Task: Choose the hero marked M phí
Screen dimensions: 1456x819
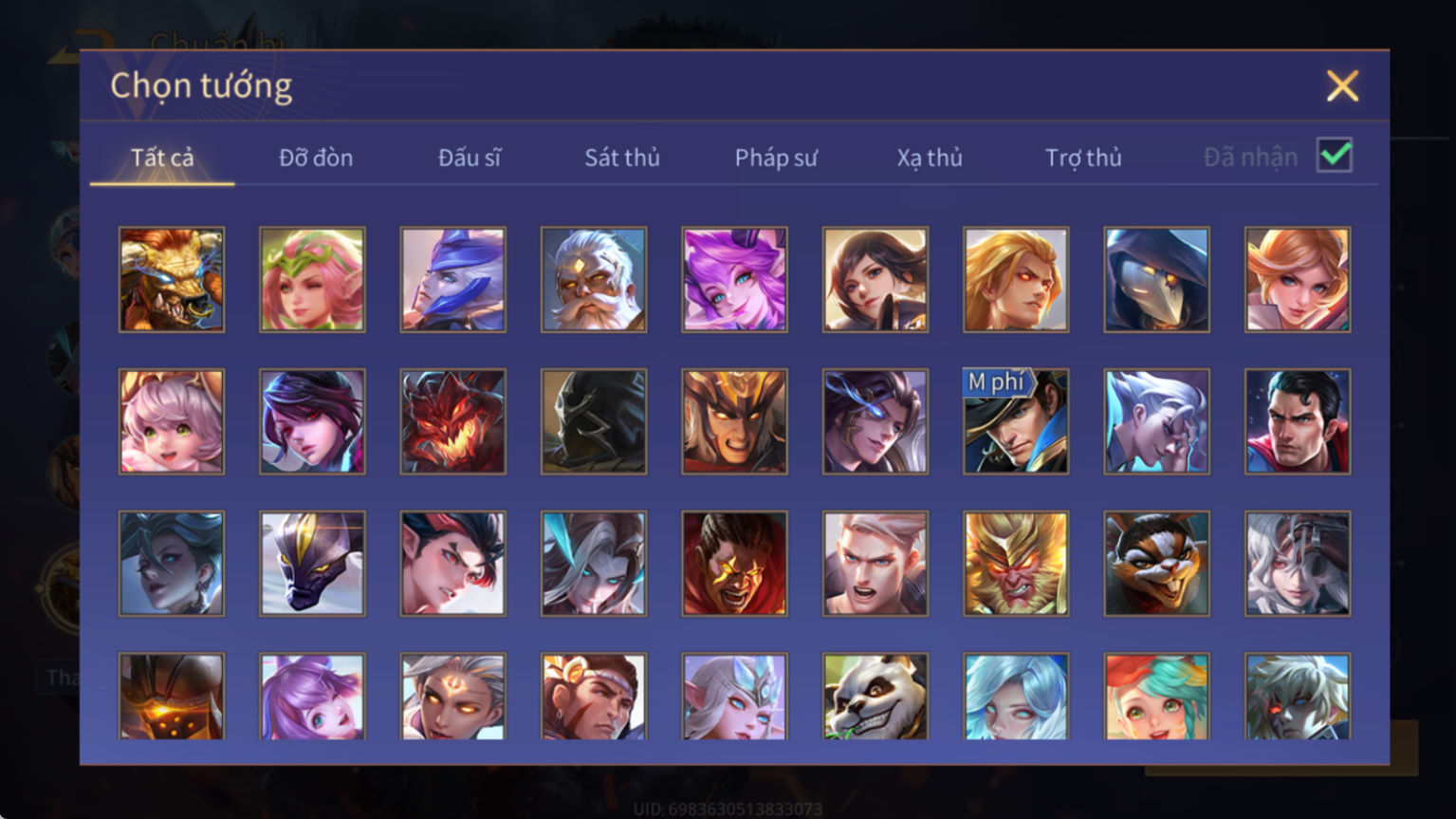Action: click(1016, 421)
